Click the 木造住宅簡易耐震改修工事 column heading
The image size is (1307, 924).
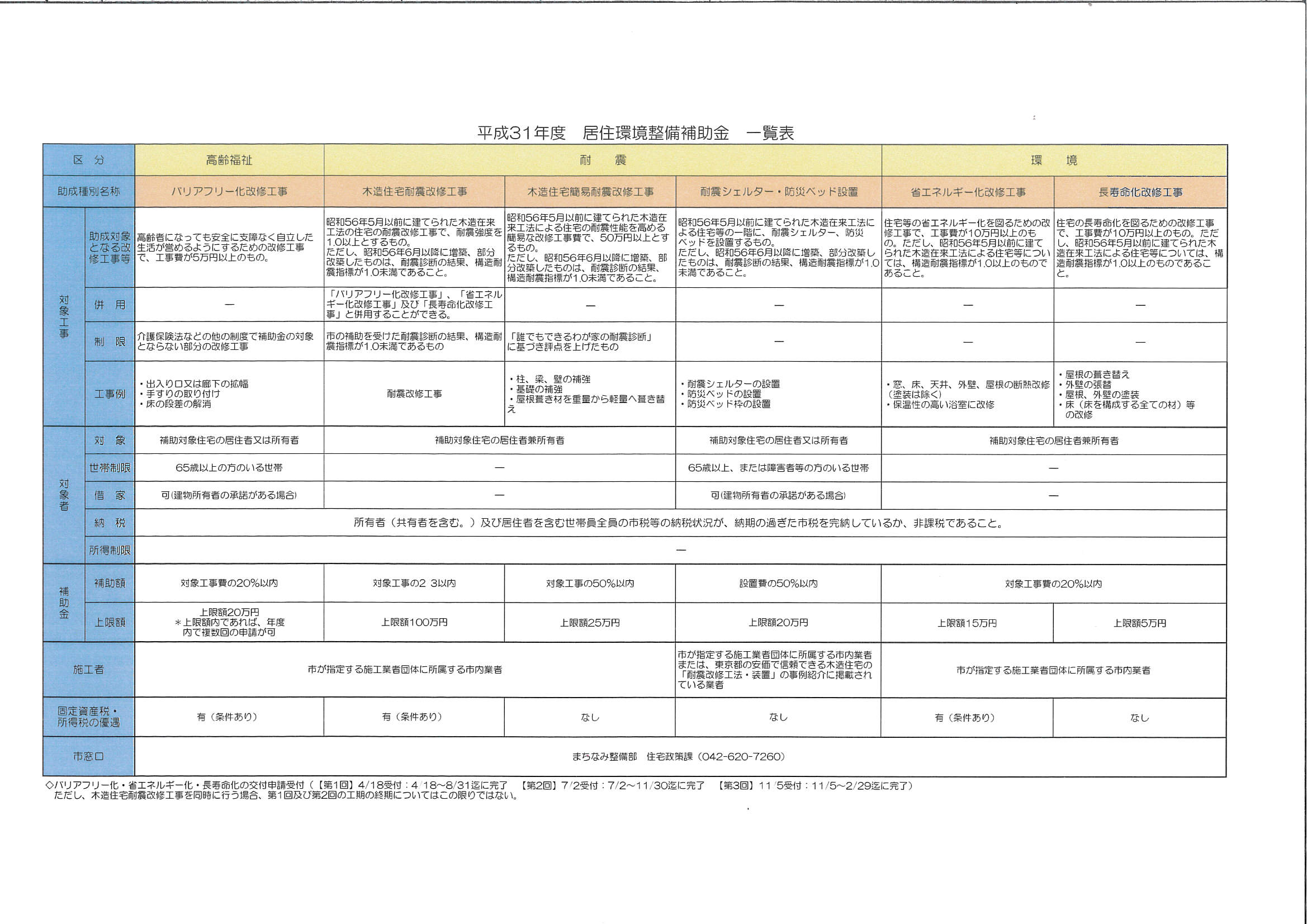coord(590,192)
